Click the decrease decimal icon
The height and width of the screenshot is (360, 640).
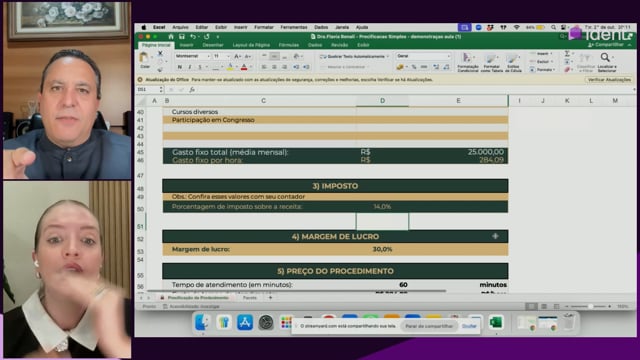(447, 67)
